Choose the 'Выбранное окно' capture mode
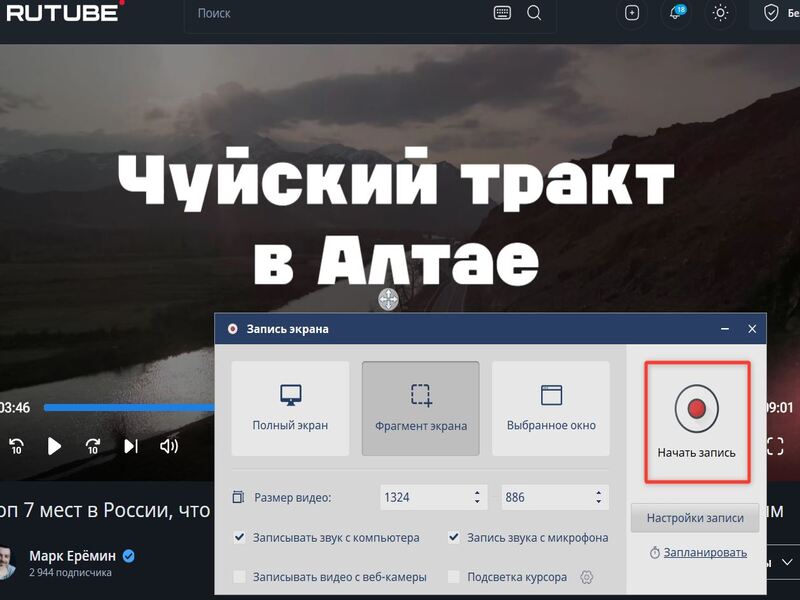 [551, 408]
